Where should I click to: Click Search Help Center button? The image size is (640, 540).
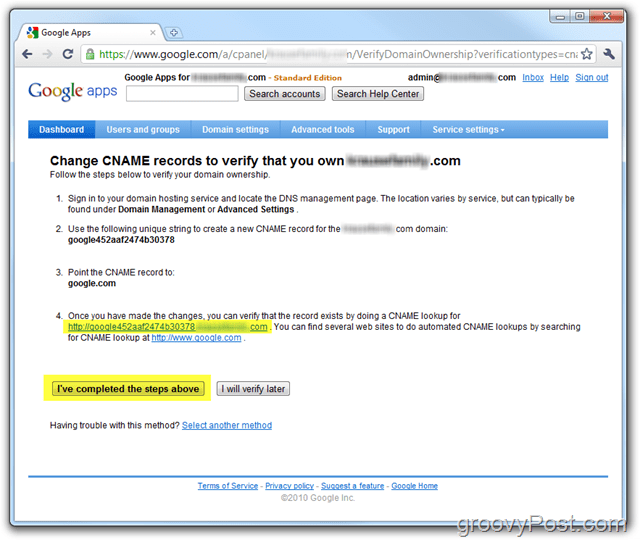pyautogui.click(x=378, y=94)
